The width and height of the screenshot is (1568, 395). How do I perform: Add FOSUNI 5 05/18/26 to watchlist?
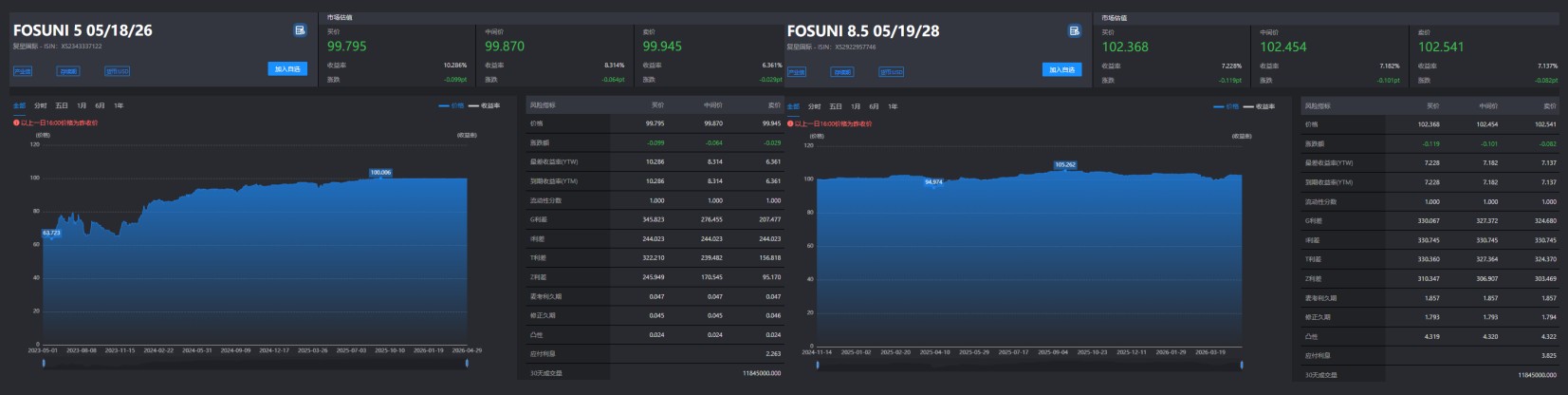[287, 69]
